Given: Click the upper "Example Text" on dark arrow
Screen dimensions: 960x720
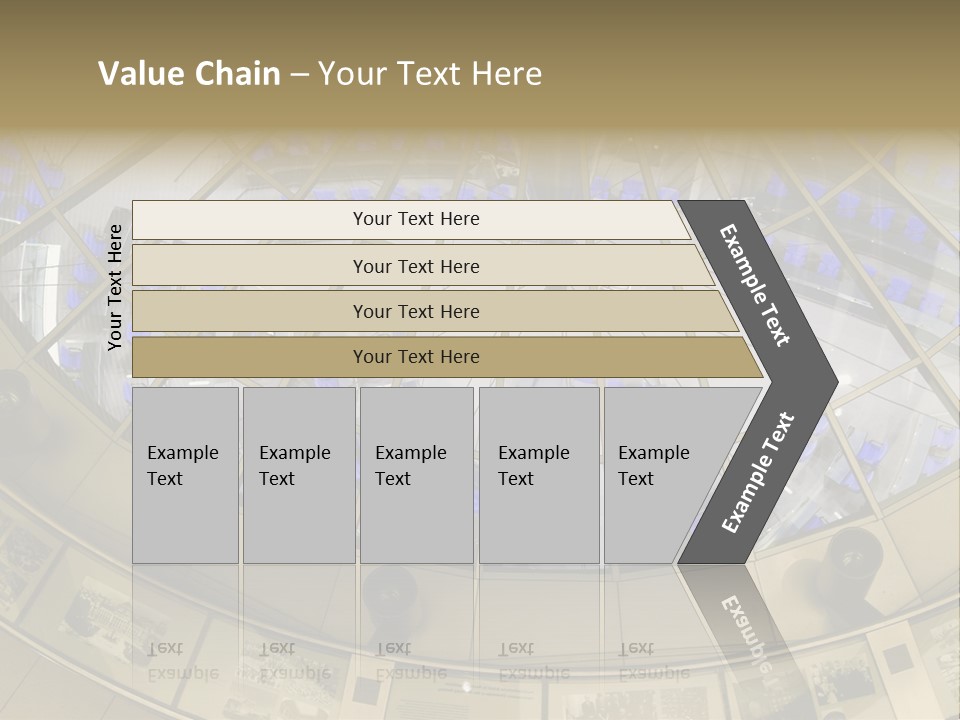Looking at the screenshot, I should click(755, 285).
